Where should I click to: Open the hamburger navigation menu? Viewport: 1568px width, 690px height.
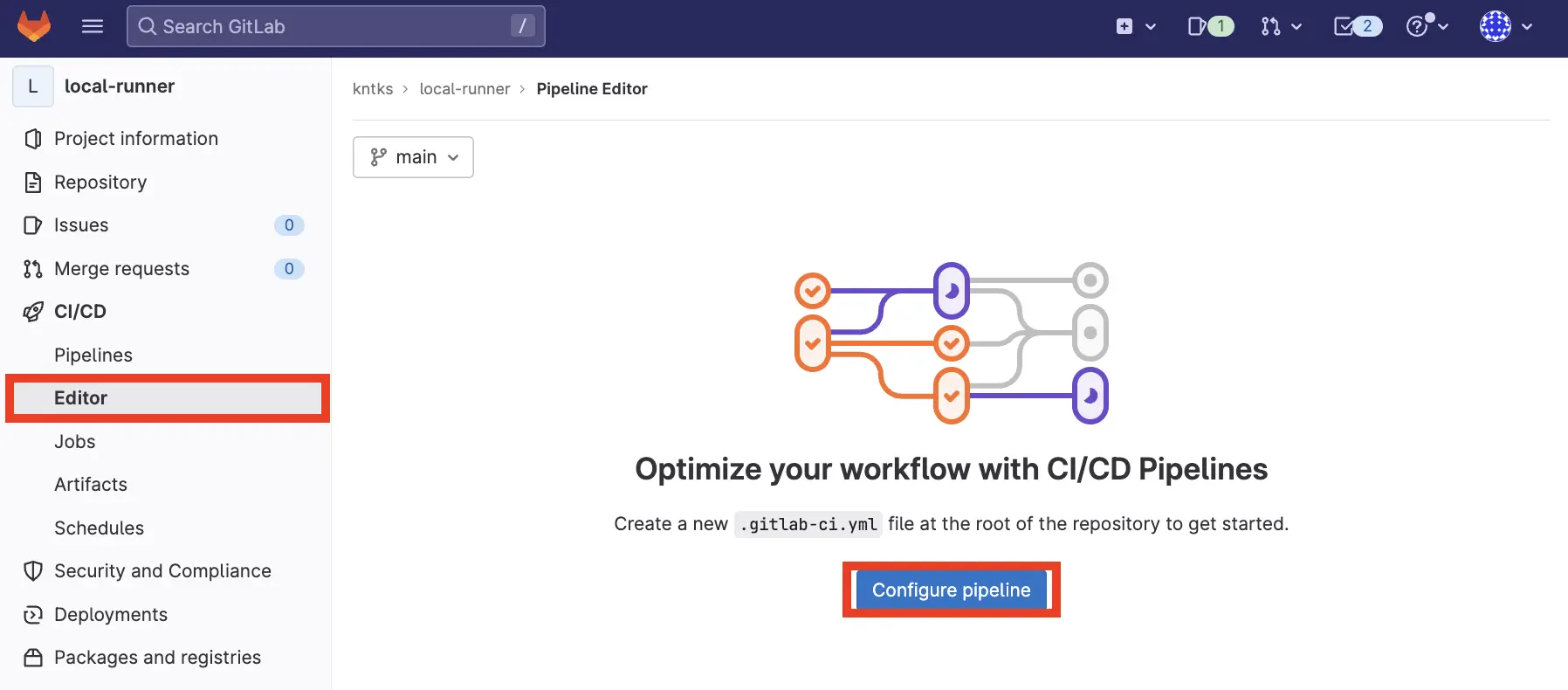point(93,26)
